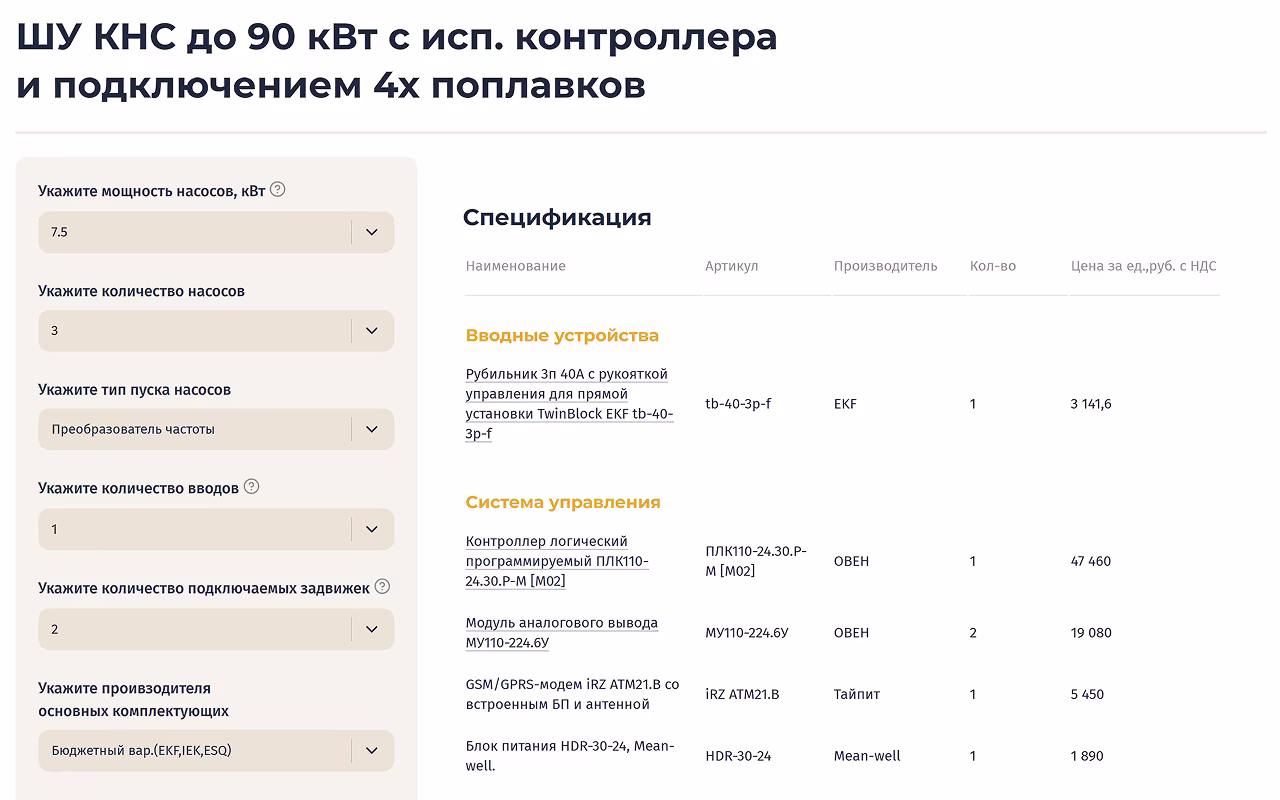Expand the number of inputs dropdown
The width and height of the screenshot is (1280, 800).
point(216,529)
